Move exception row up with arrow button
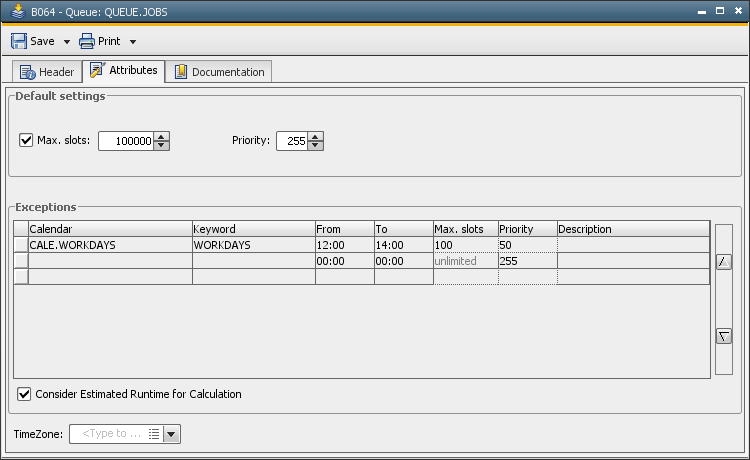Image resolution: width=750 pixels, height=460 pixels. 724,261
